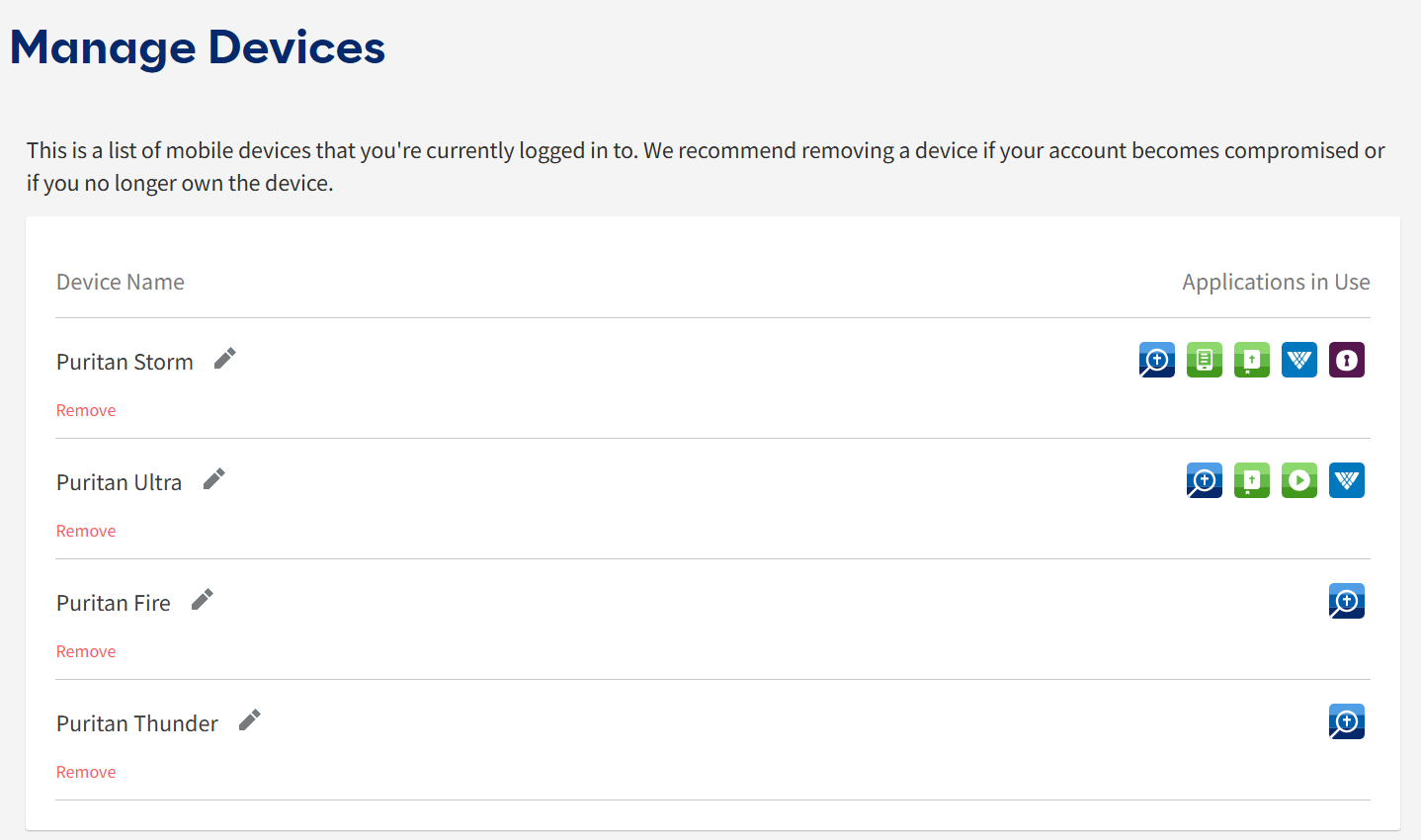Select the green Bible app icon on Puritan Ultra

(x=1252, y=480)
